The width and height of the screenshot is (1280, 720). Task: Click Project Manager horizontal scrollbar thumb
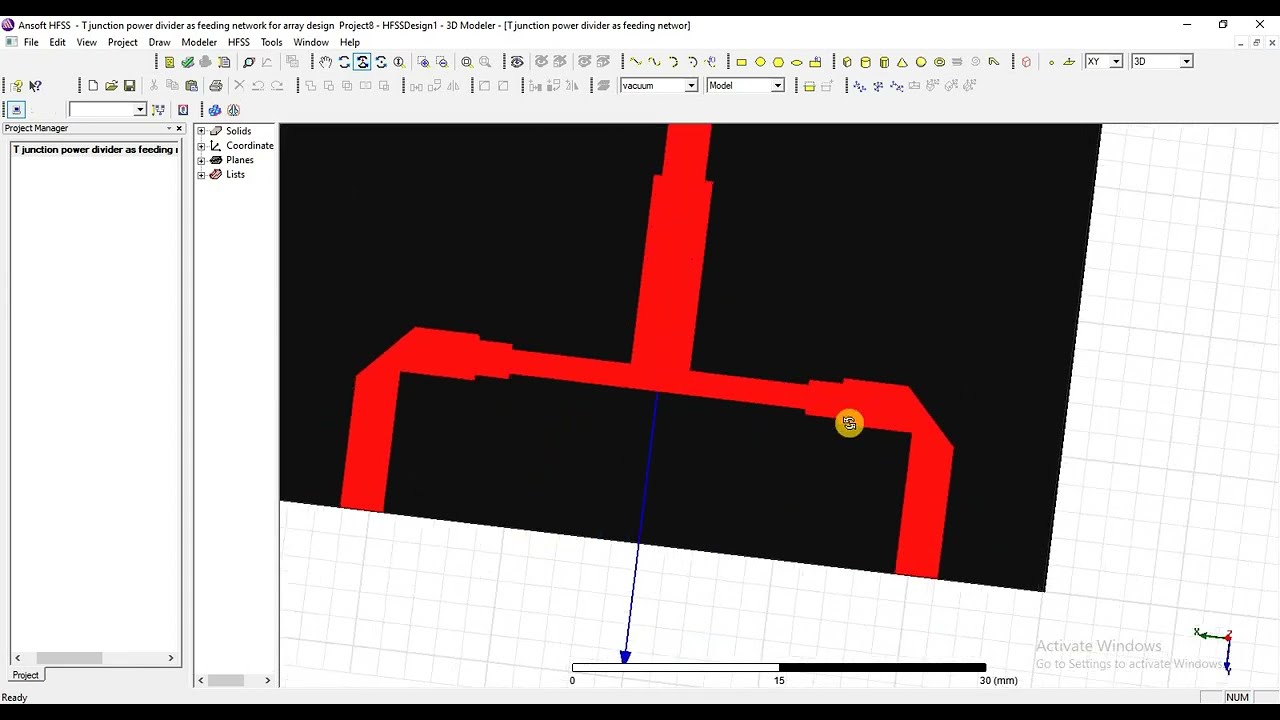coord(69,658)
